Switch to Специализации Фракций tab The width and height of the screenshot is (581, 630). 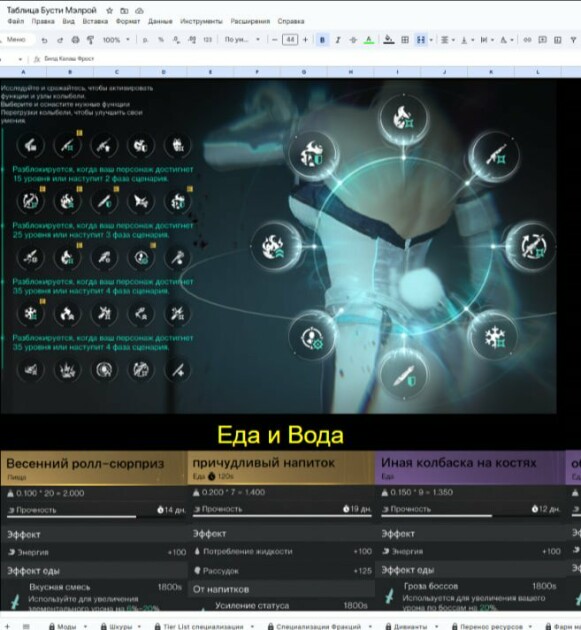[319, 626]
